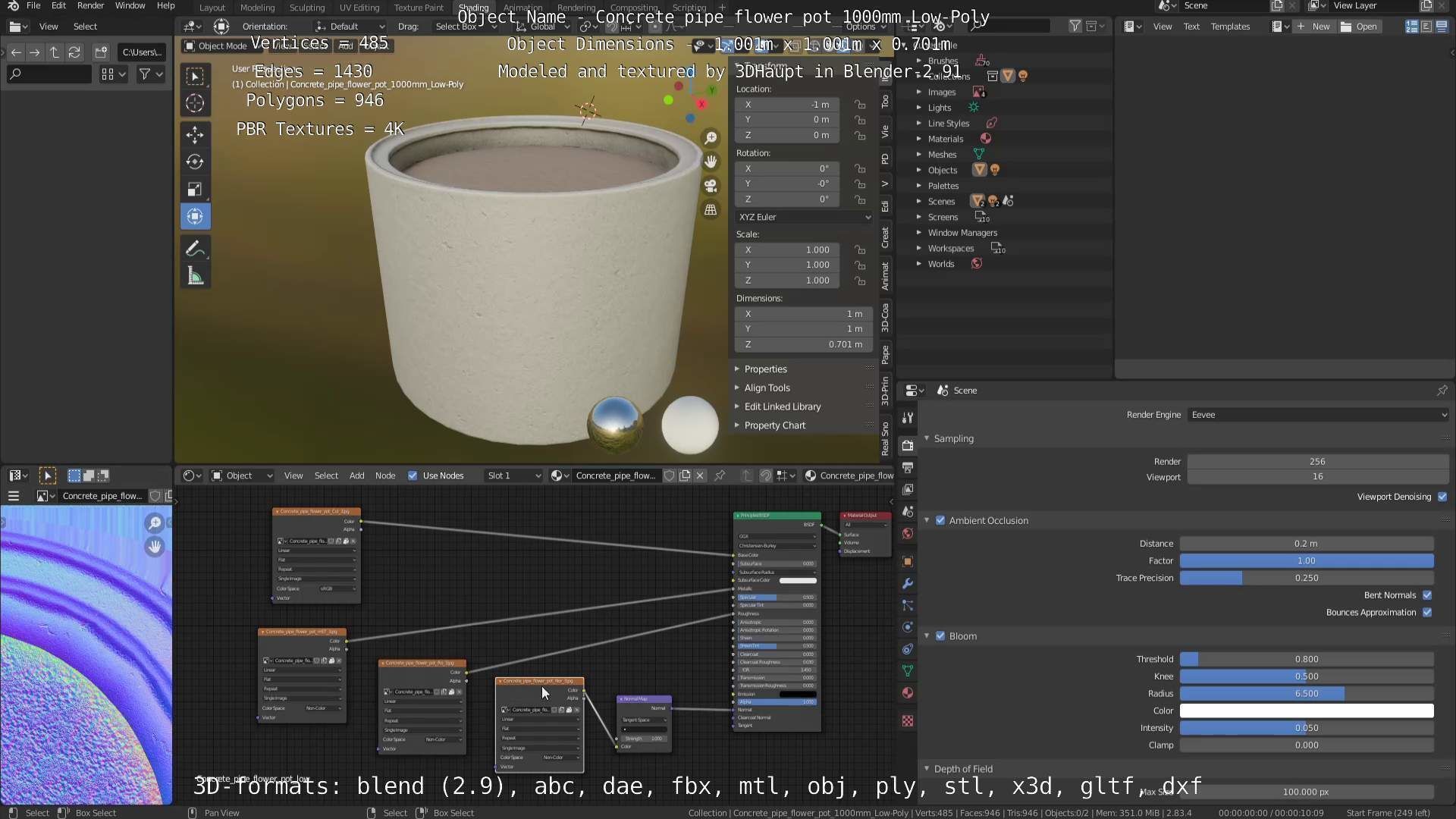Toggle lock on Location X
The width and height of the screenshot is (1456, 819).
(860, 105)
